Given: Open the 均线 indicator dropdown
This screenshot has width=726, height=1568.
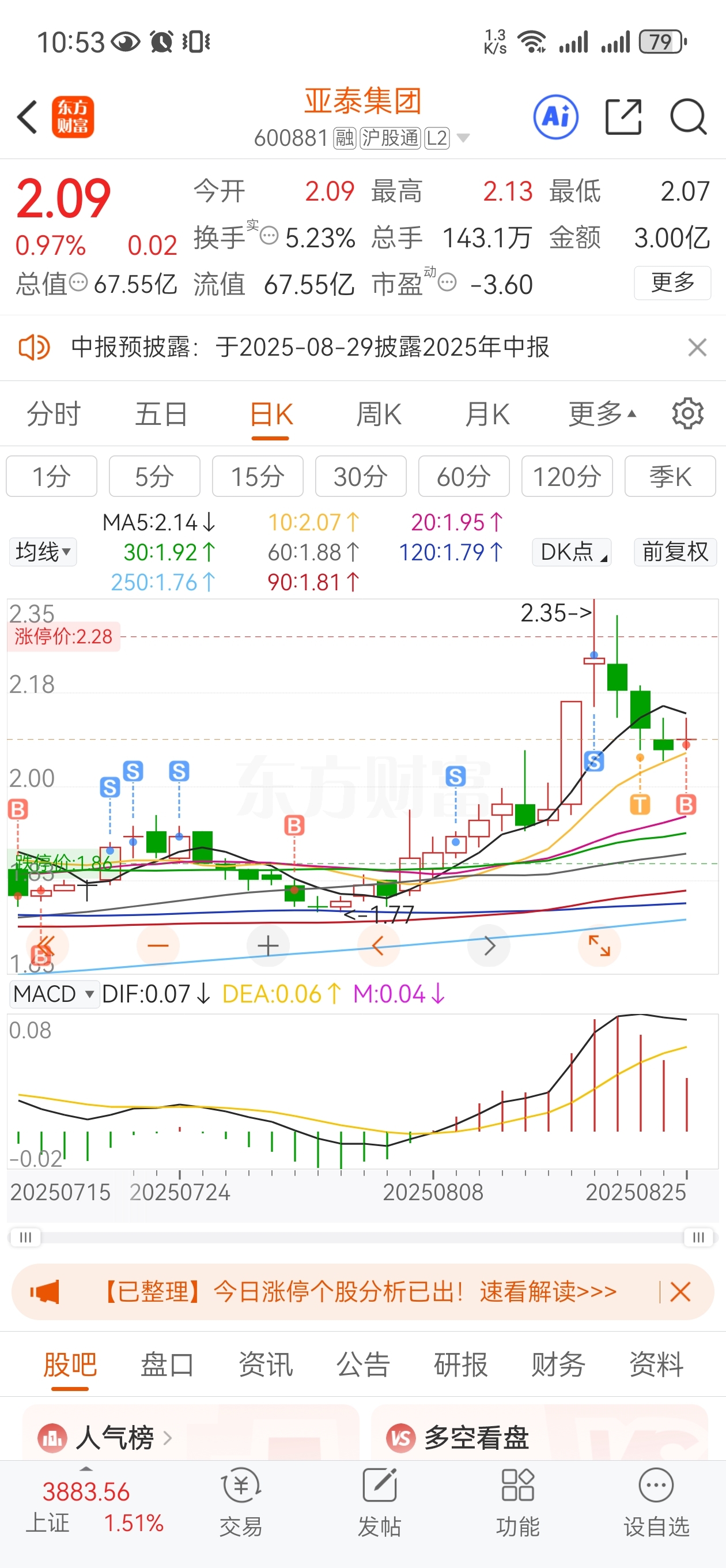Looking at the screenshot, I should pyautogui.click(x=43, y=552).
